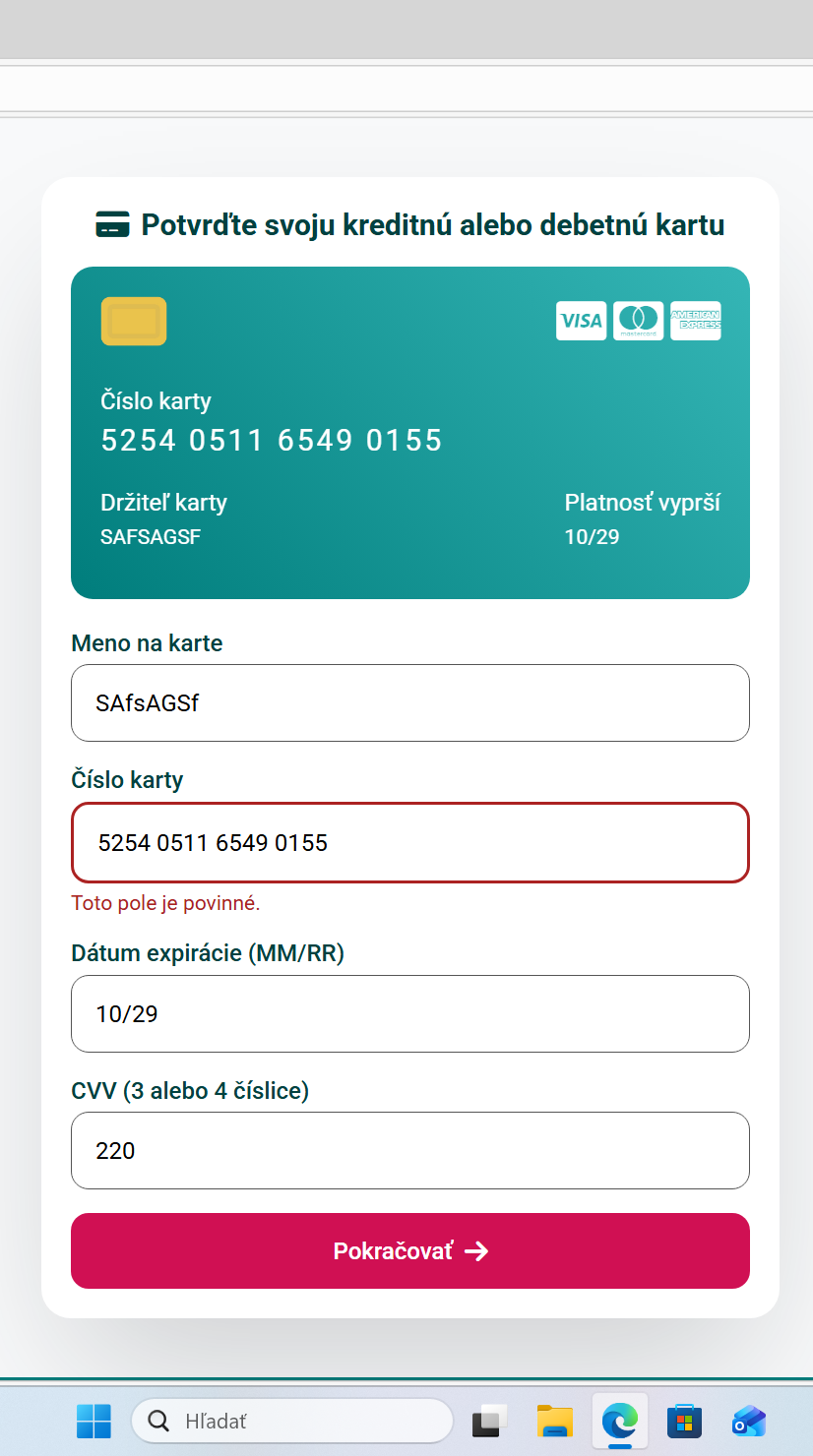Click the Mastercard logo
Image resolution: width=813 pixels, height=1456 pixels.
[638, 321]
